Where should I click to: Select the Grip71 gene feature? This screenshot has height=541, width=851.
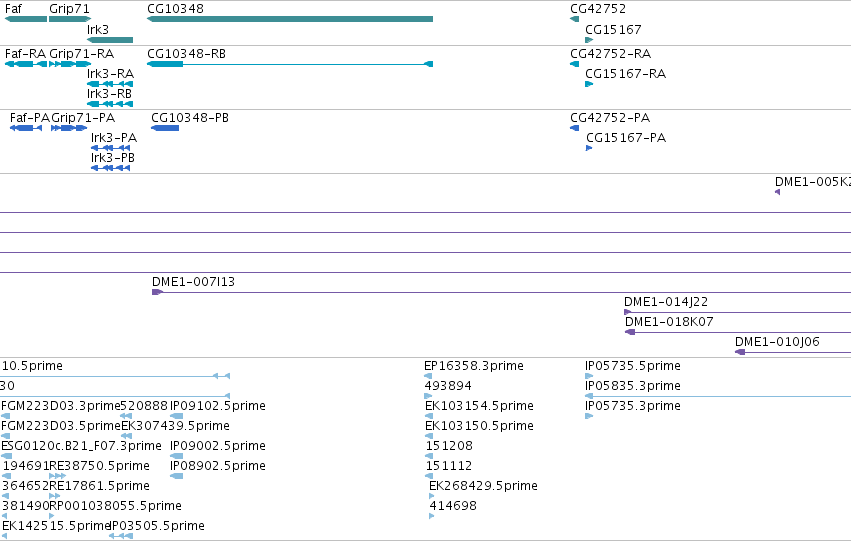[x=70, y=19]
